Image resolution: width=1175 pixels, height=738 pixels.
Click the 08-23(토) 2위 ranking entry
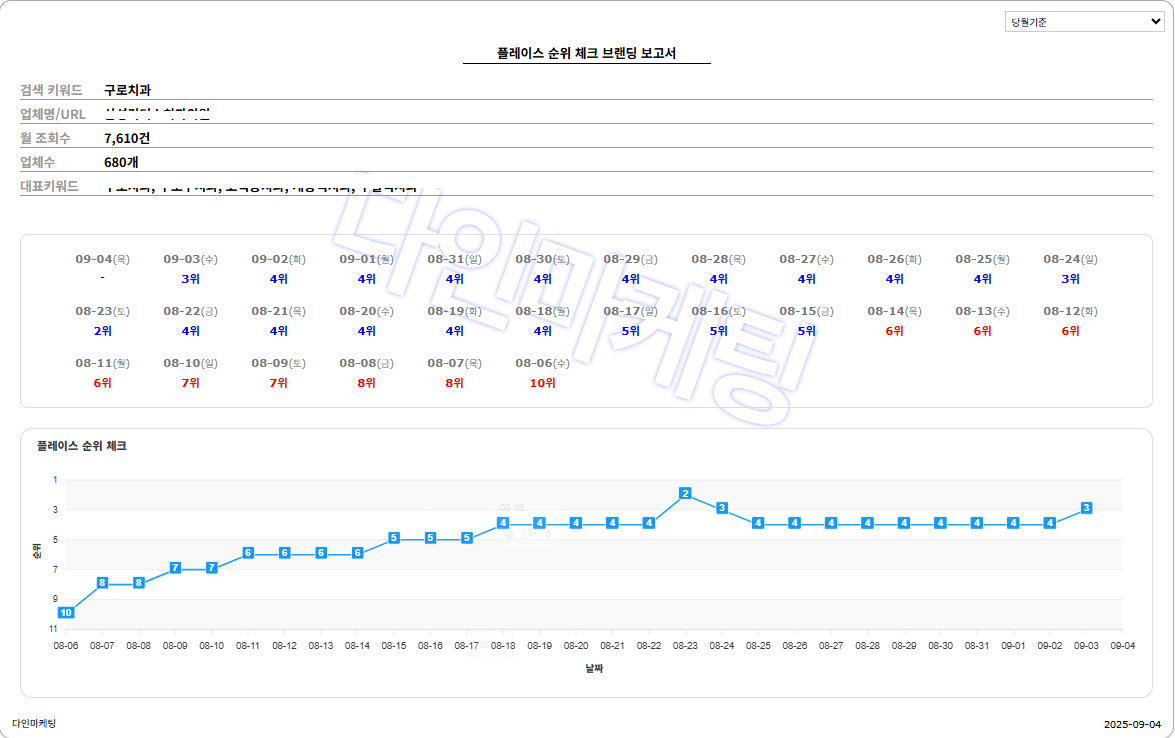click(102, 321)
